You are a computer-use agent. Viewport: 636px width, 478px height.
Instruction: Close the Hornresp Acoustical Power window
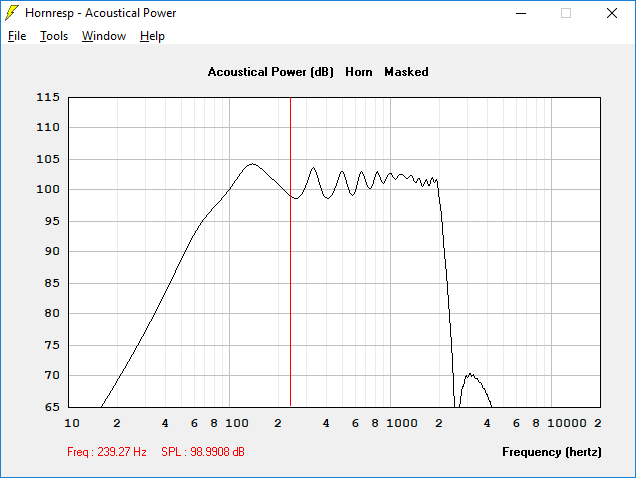click(x=612, y=13)
